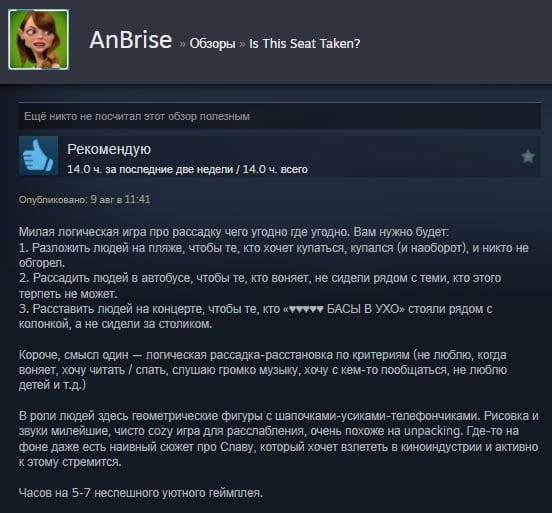The image size is (552, 513).
Task: Open the Is This Seat Taken? game link
Action: tap(305, 44)
